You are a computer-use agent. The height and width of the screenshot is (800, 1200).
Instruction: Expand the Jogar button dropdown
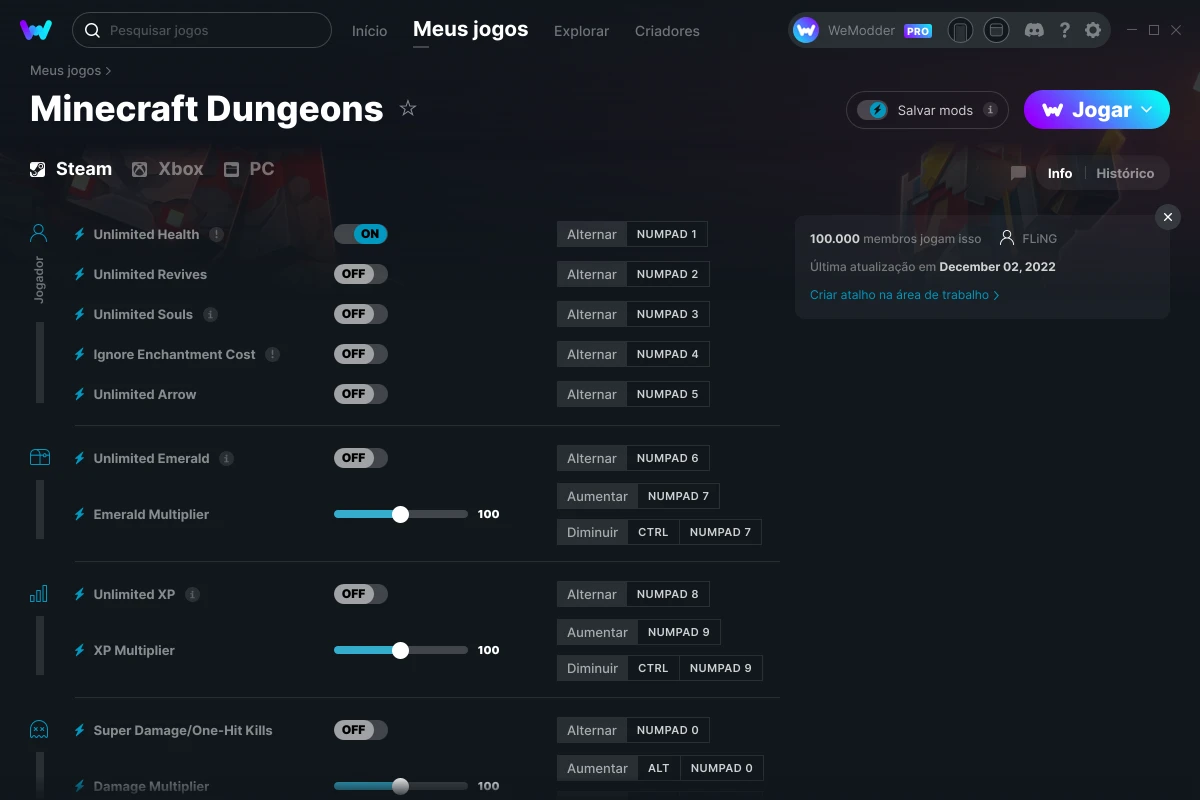click(1148, 110)
